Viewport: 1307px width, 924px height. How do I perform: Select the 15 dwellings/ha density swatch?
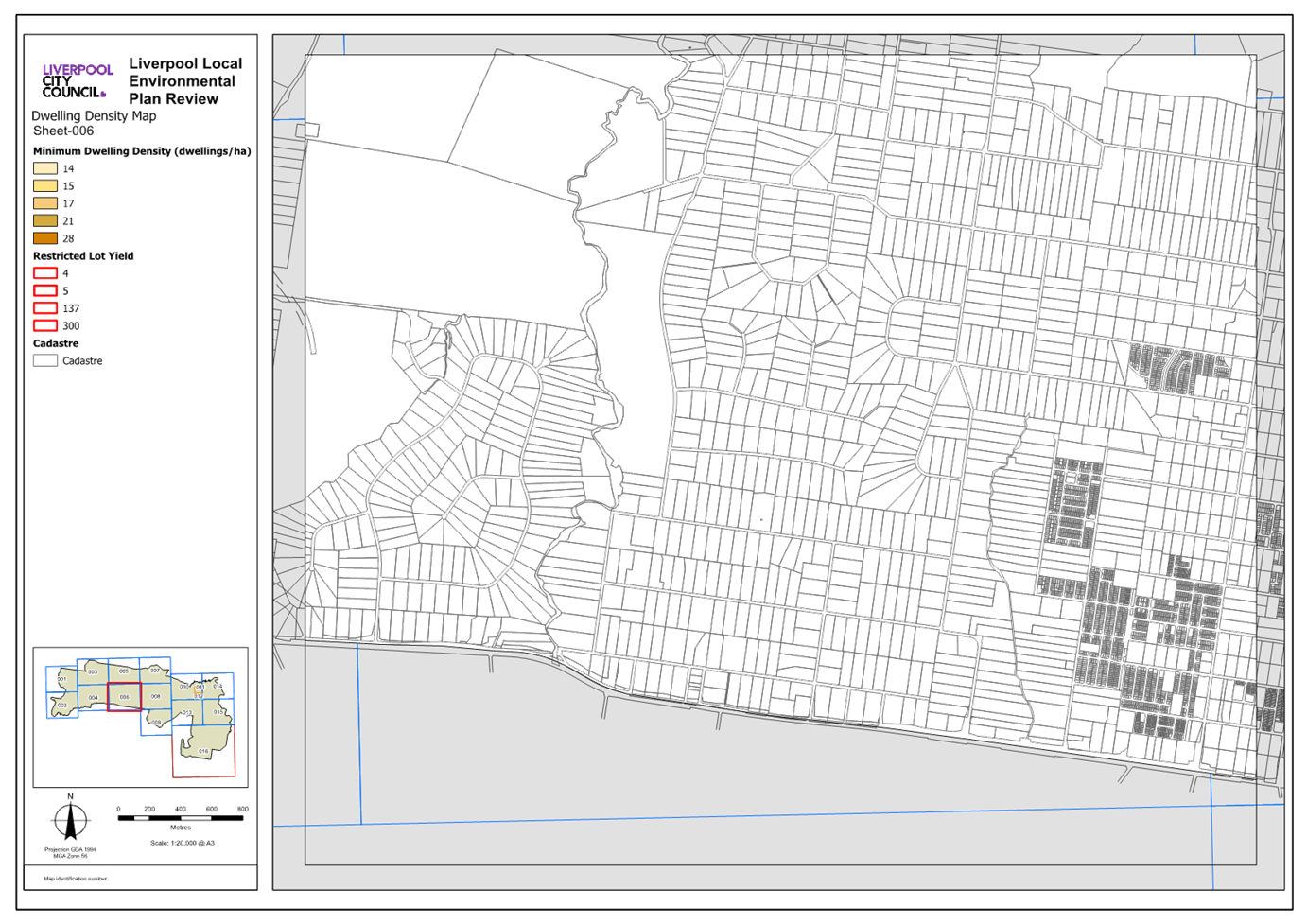pyautogui.click(x=45, y=186)
